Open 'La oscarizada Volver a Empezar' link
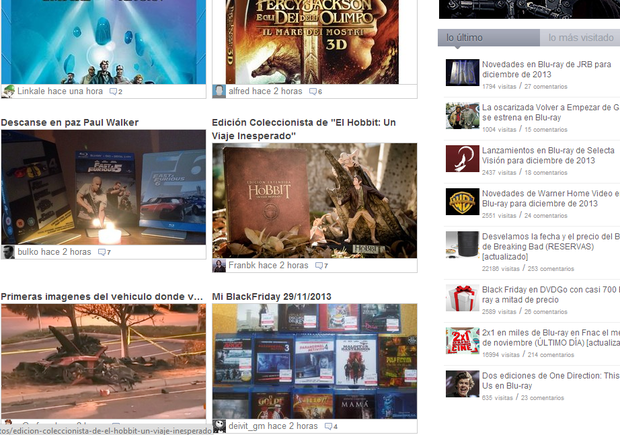The width and height of the screenshot is (620, 435). (x=551, y=112)
